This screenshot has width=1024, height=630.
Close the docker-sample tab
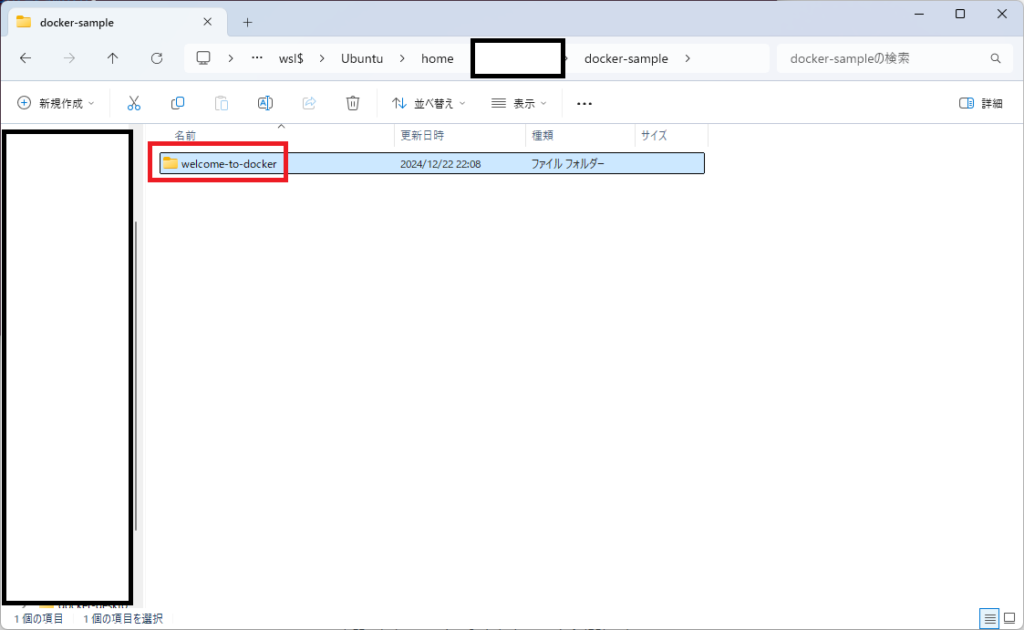point(207,22)
